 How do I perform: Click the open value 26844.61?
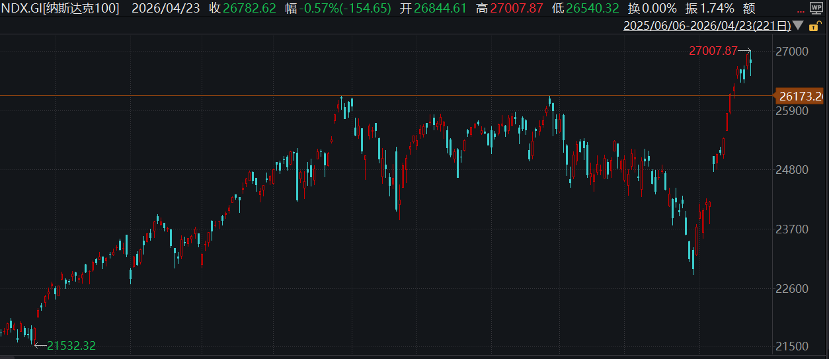coord(441,8)
